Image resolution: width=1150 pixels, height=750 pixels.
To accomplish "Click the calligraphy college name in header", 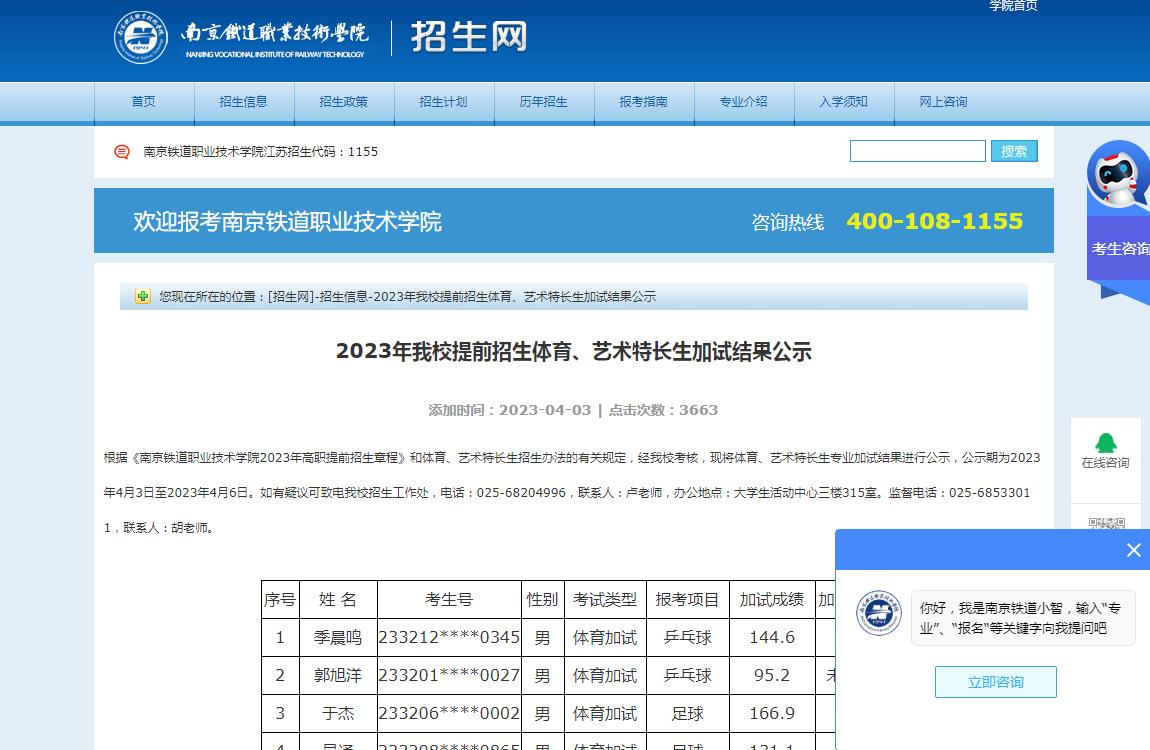I will [275, 33].
